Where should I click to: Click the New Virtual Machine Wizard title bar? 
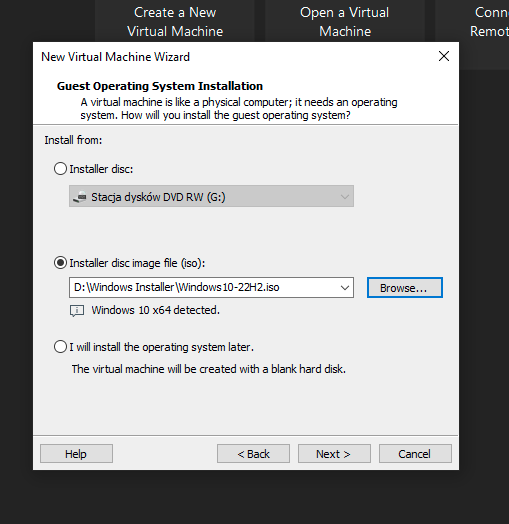tap(234, 57)
